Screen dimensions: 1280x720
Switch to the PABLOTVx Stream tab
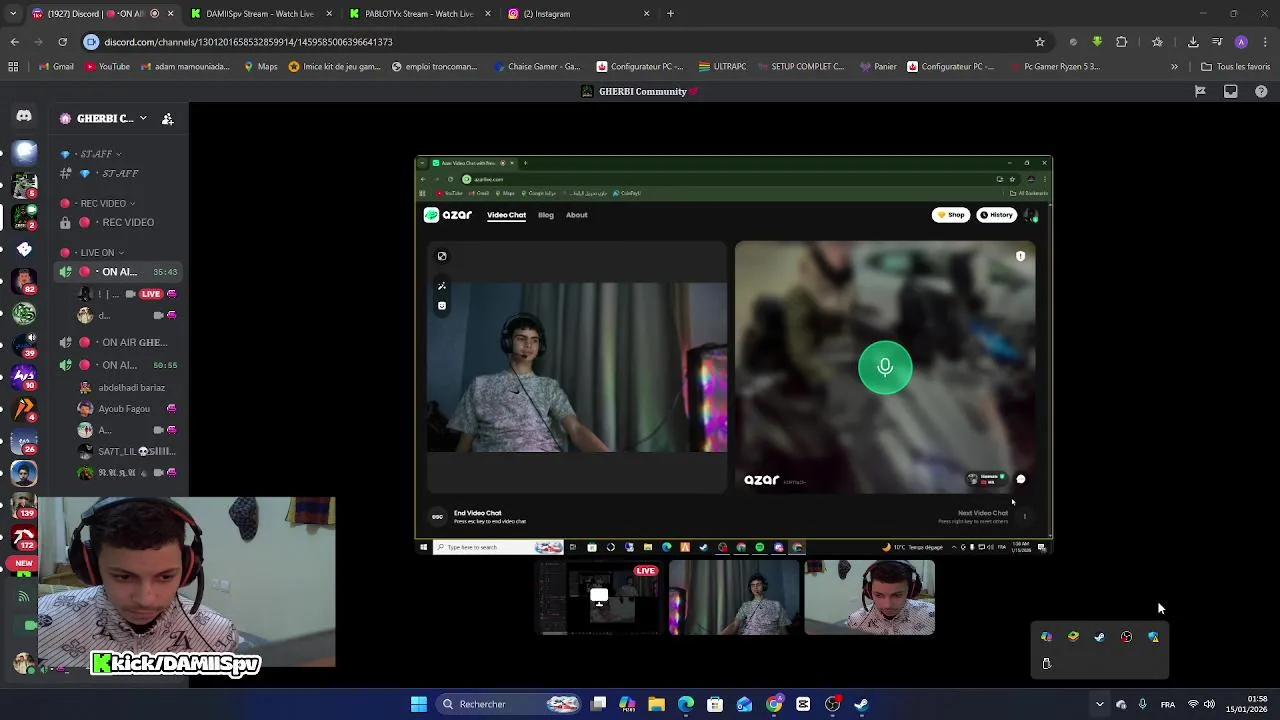(x=419, y=14)
